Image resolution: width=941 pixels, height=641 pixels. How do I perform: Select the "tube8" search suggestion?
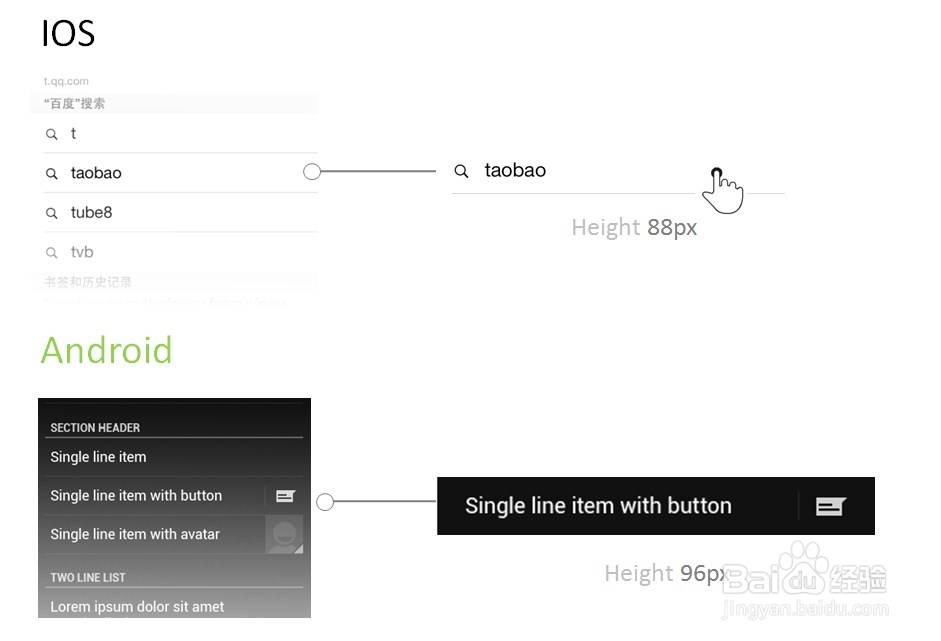click(x=91, y=213)
